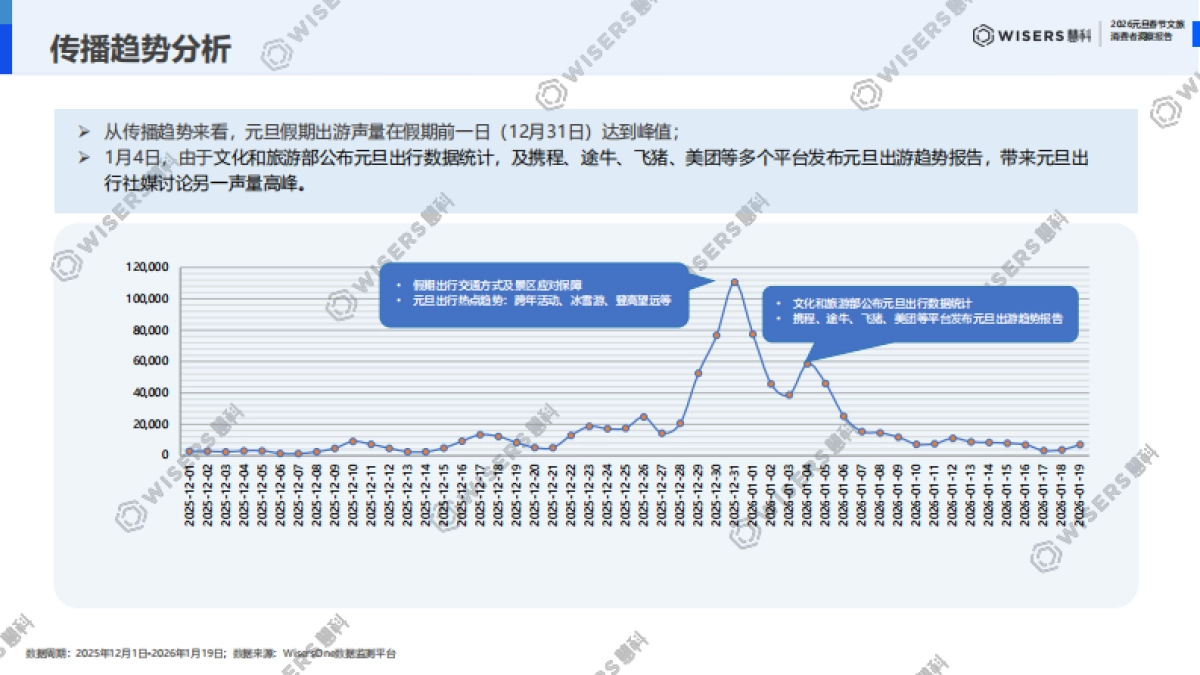
Task: Select the 传播趋势分析 title tab
Action: point(138,45)
